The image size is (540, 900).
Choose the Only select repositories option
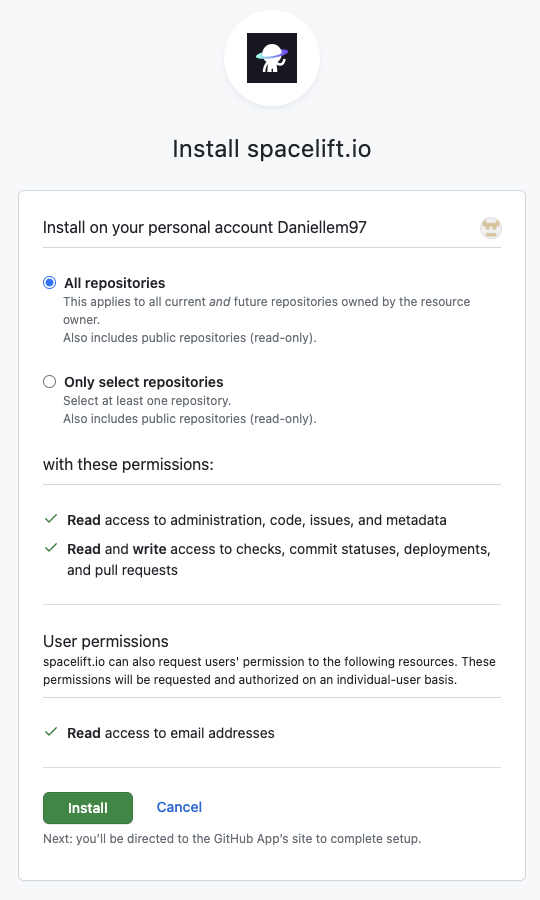[x=50, y=382]
